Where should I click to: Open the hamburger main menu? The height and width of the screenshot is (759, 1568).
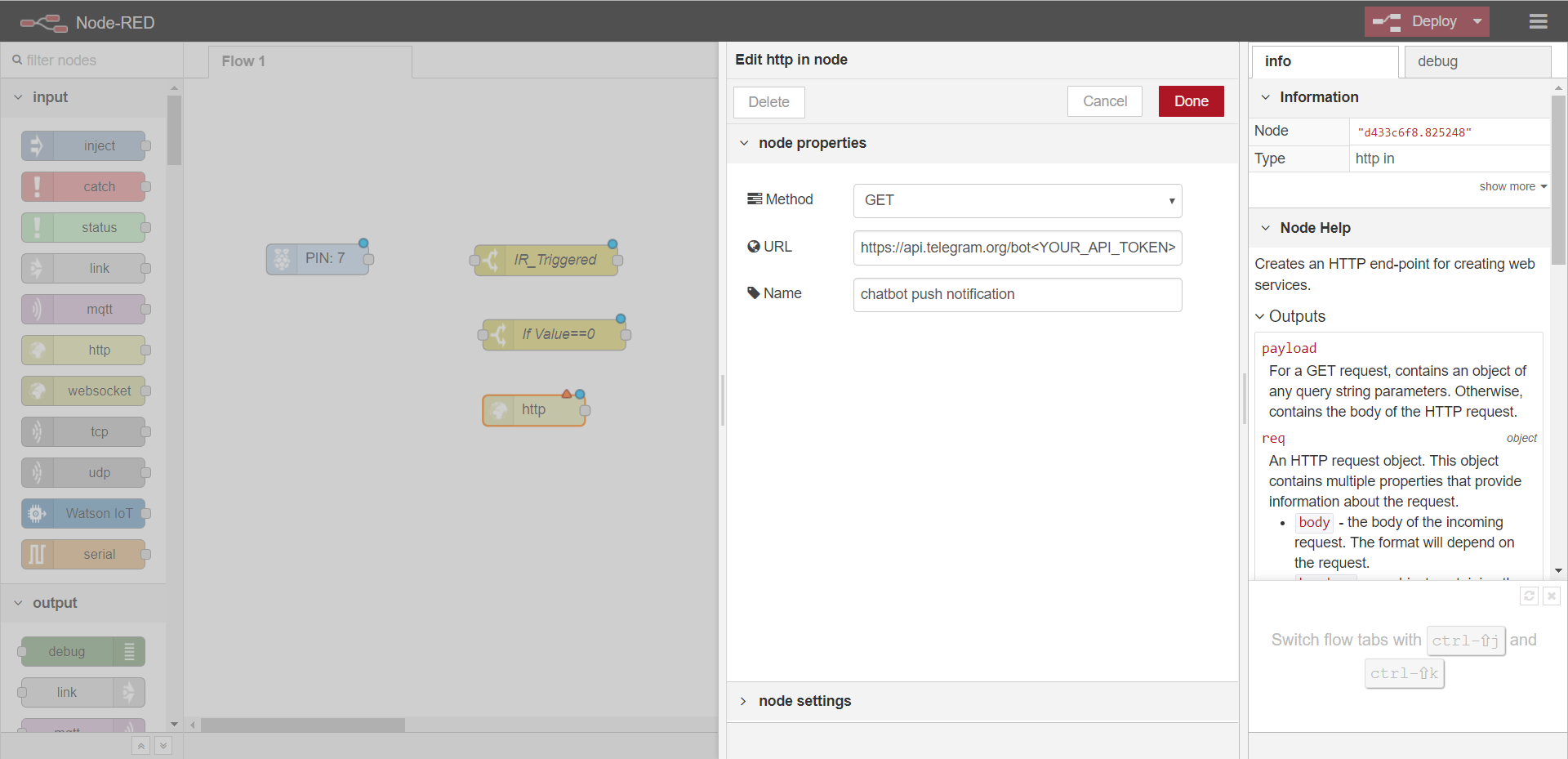(1539, 22)
